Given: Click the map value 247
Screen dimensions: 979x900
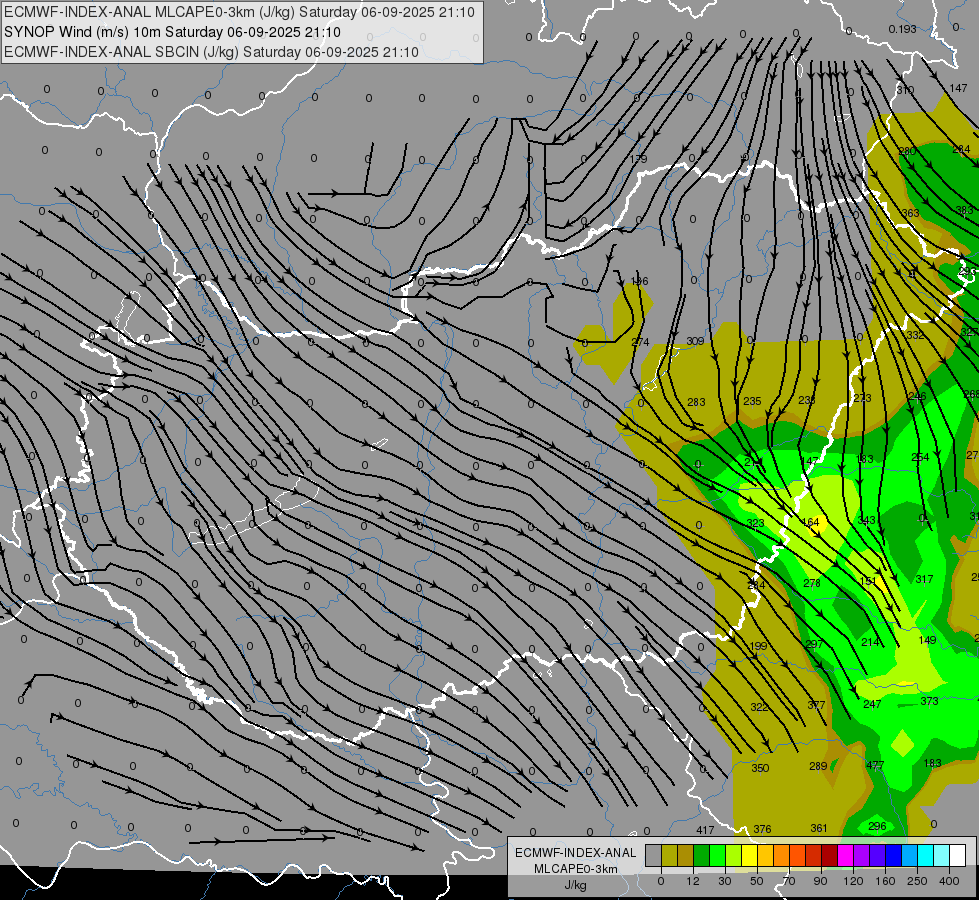Looking at the screenshot, I should click(872, 704).
